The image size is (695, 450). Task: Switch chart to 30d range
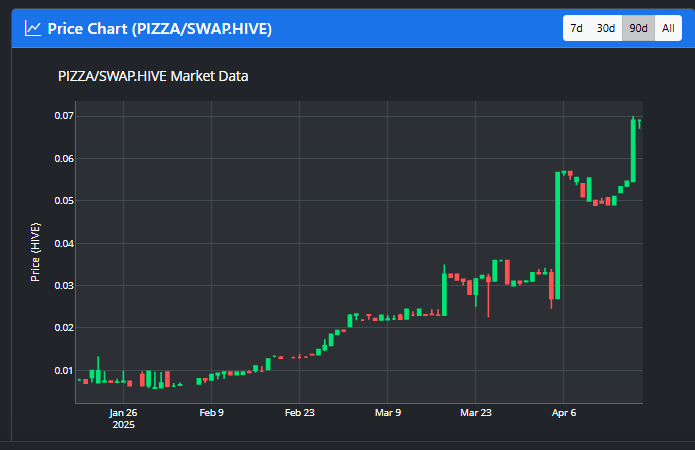(605, 28)
